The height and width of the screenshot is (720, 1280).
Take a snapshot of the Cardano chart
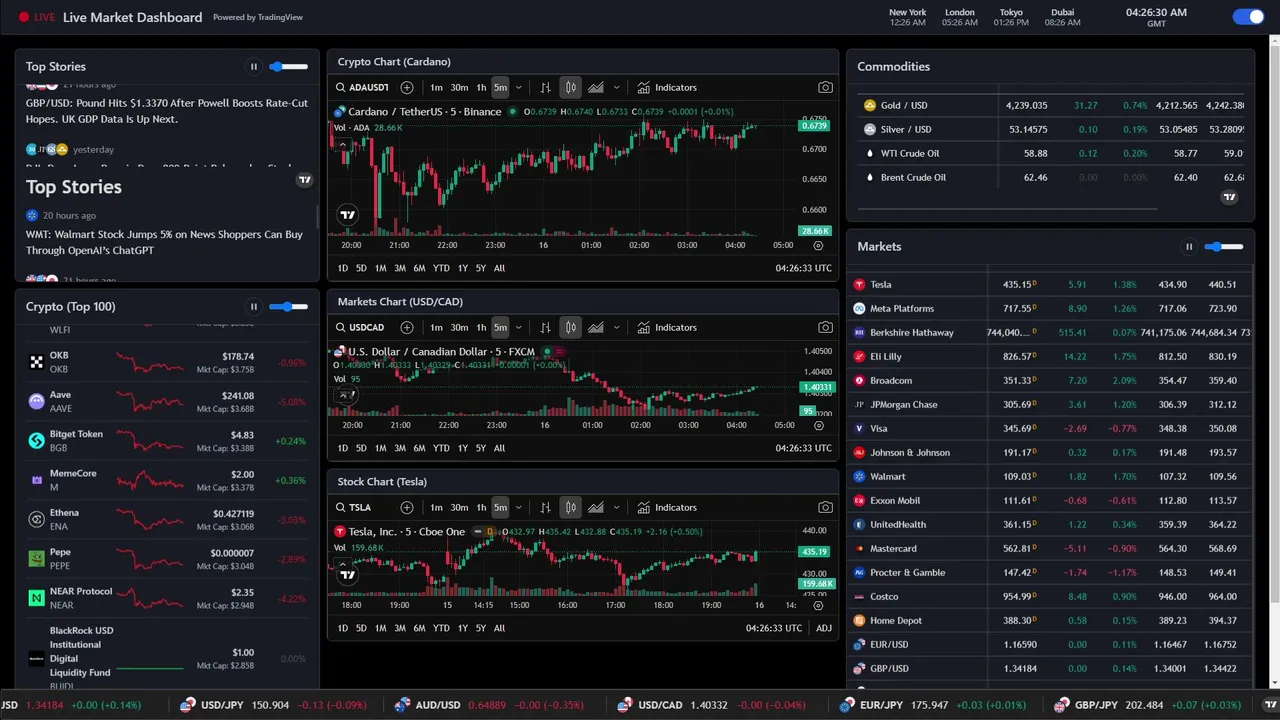[x=825, y=88]
